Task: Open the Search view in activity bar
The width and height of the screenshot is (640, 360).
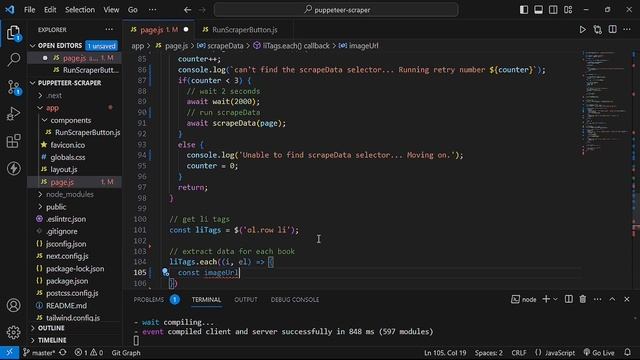Action: coord(13,60)
